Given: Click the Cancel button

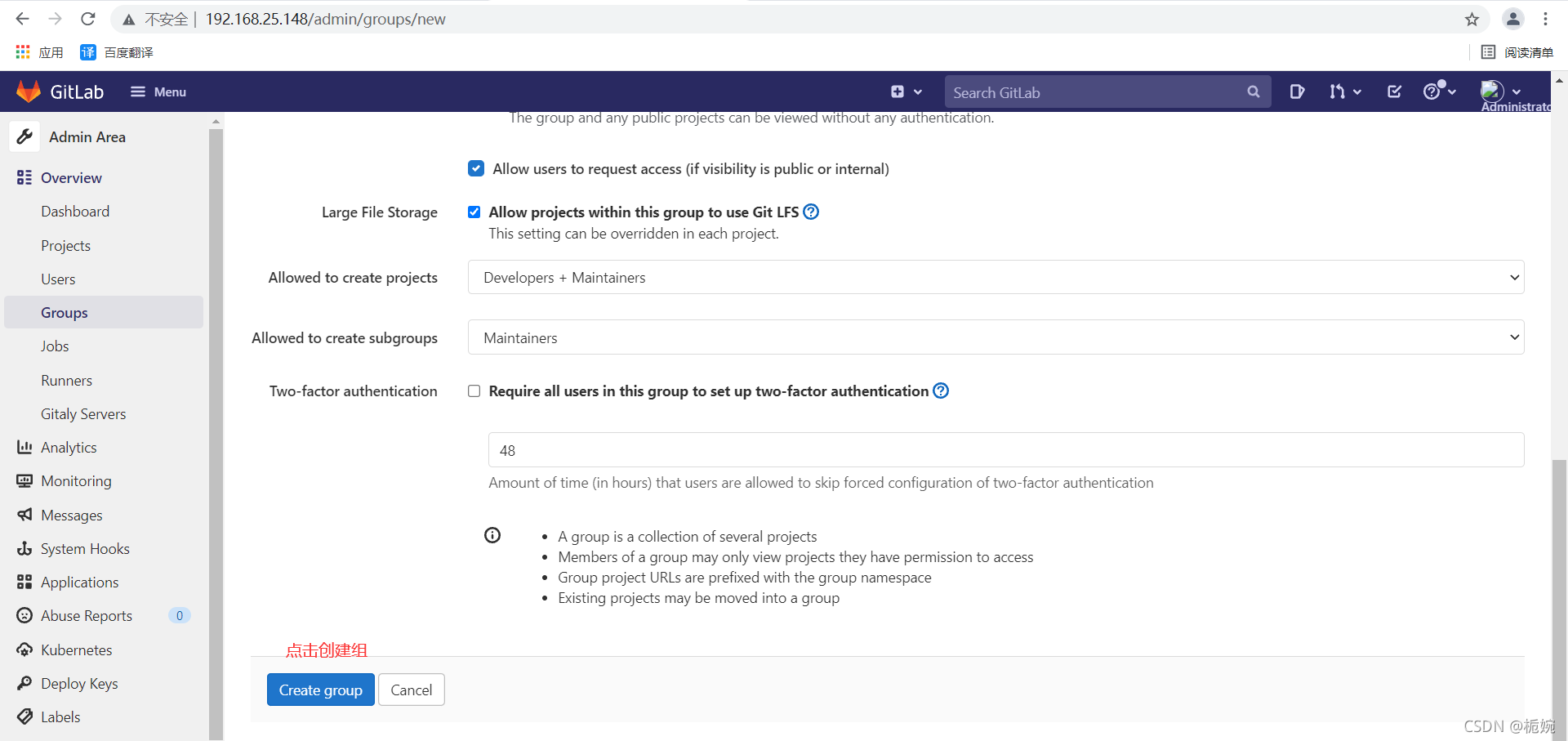Looking at the screenshot, I should coord(412,690).
